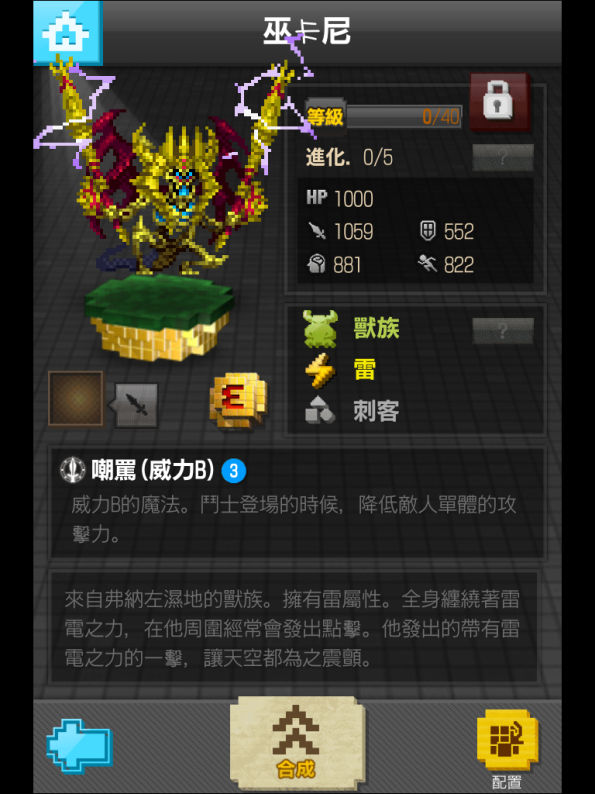Tap the defense stat 552 shield icon
This screenshot has width=595, height=794.
pyautogui.click(x=428, y=231)
